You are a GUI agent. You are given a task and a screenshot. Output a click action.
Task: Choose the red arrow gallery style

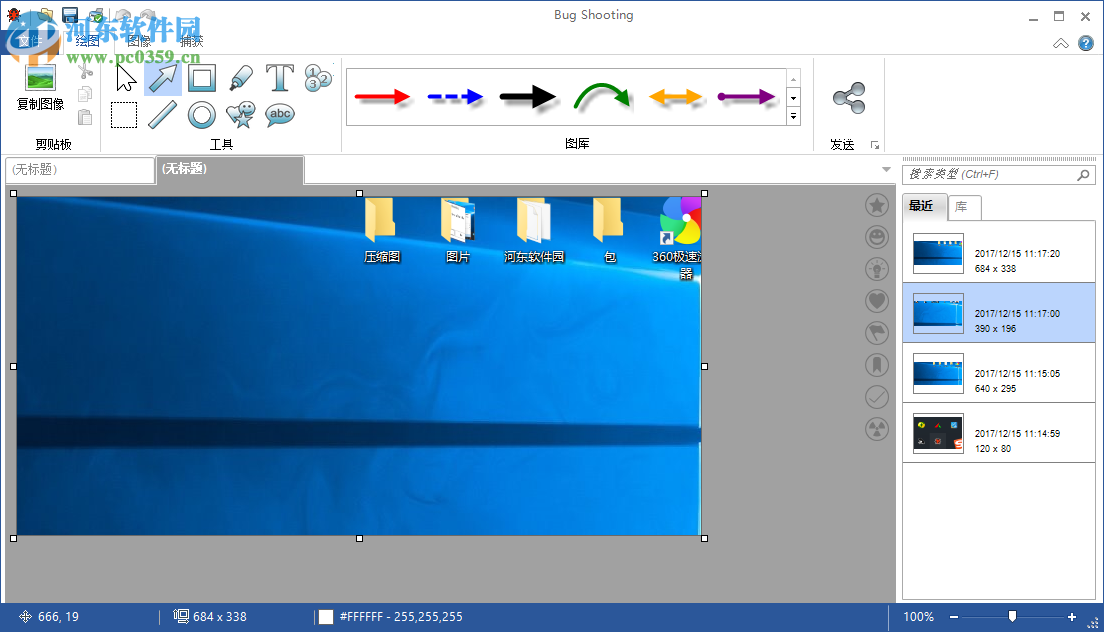(382, 97)
